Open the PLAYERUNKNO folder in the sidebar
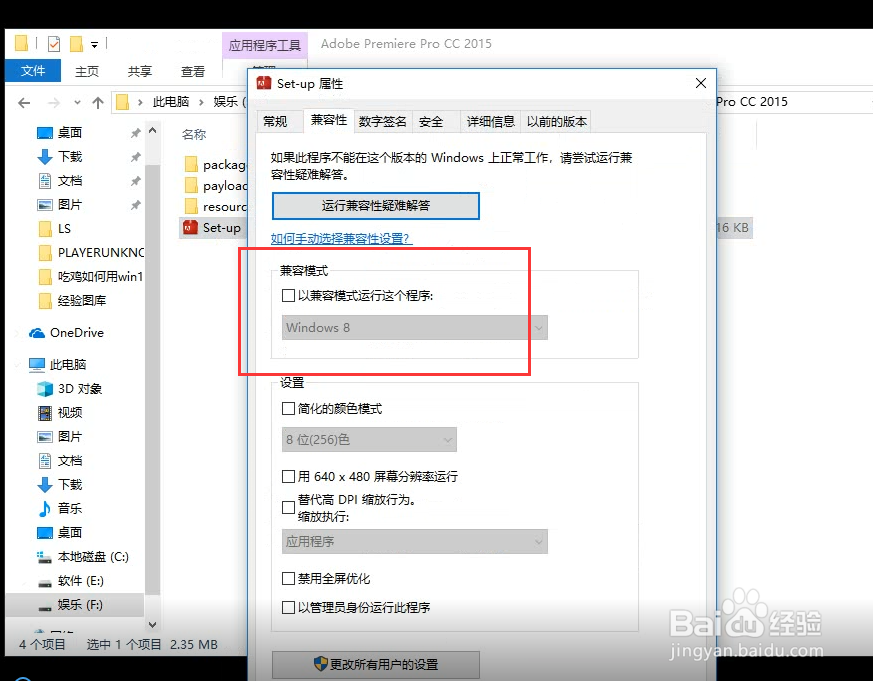 point(91,252)
